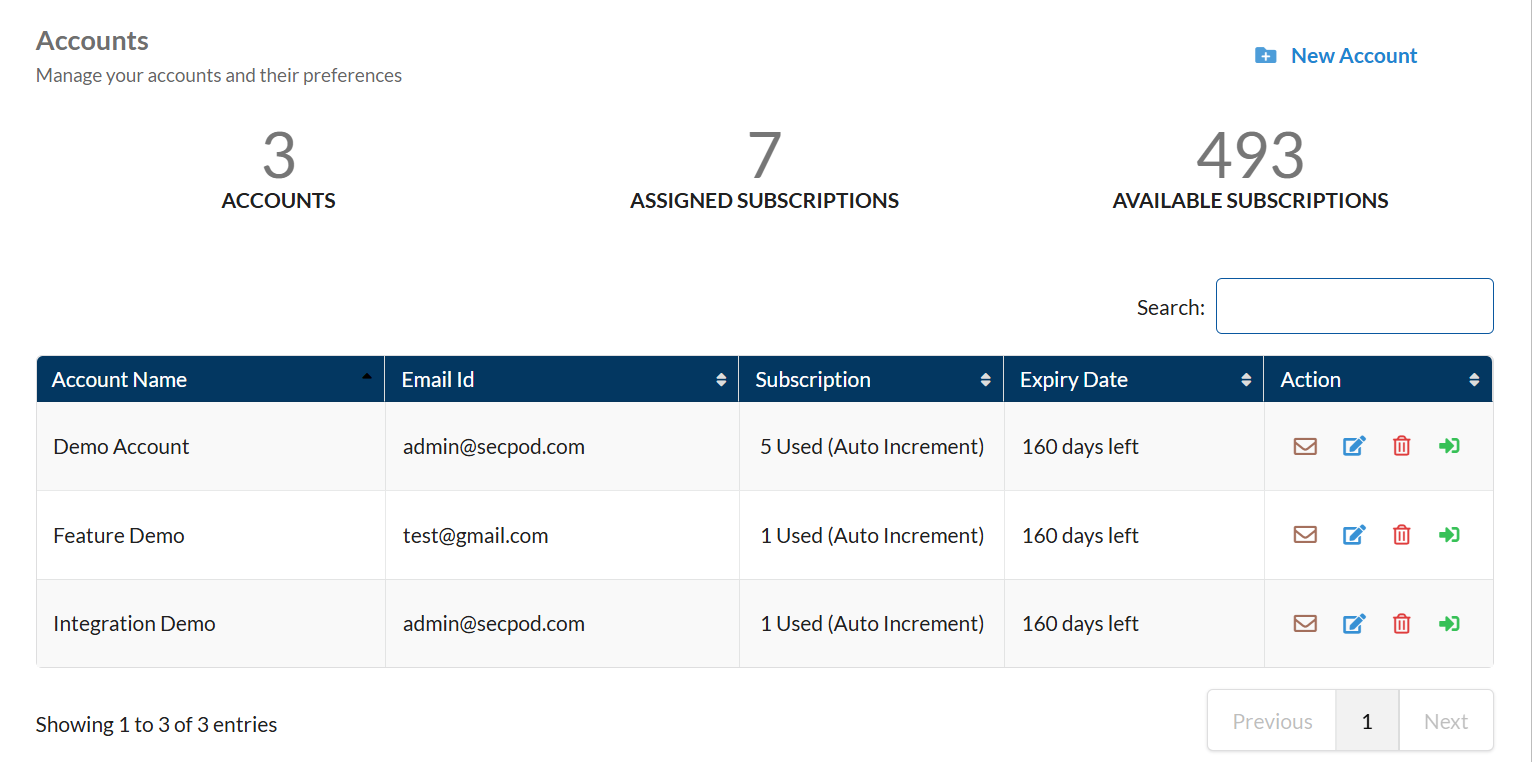This screenshot has height=762, width=1532.
Task: Click the edit icon for Demo Account
Action: (1354, 446)
